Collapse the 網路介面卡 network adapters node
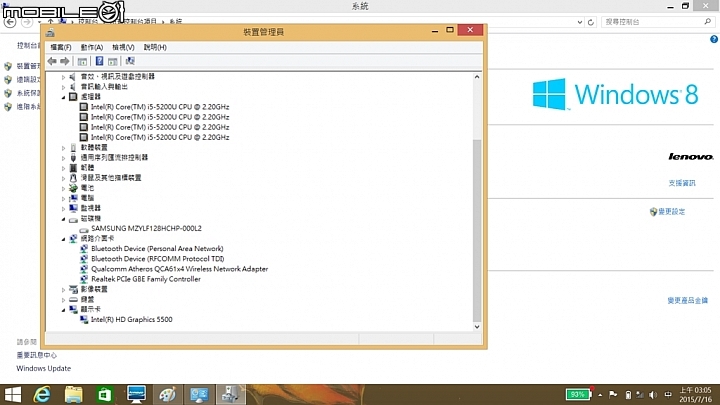Viewport: 720px width, 405px height. point(63,239)
